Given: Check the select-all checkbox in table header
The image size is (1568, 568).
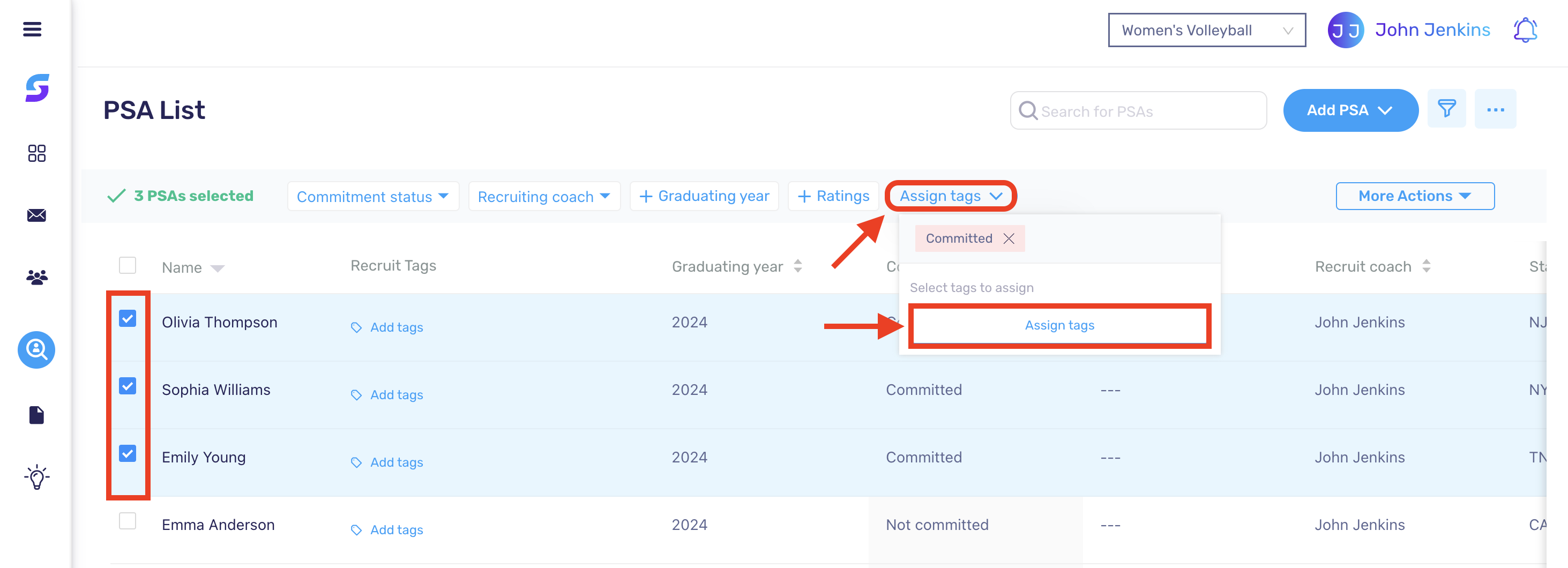Looking at the screenshot, I should 127,265.
